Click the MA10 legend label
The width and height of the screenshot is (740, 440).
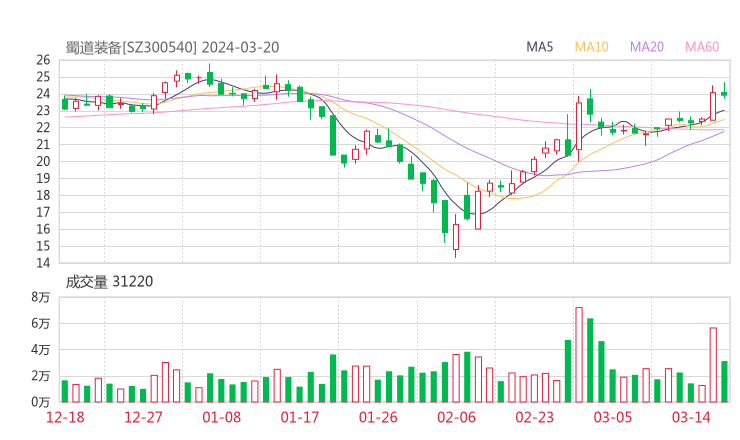[591, 47]
